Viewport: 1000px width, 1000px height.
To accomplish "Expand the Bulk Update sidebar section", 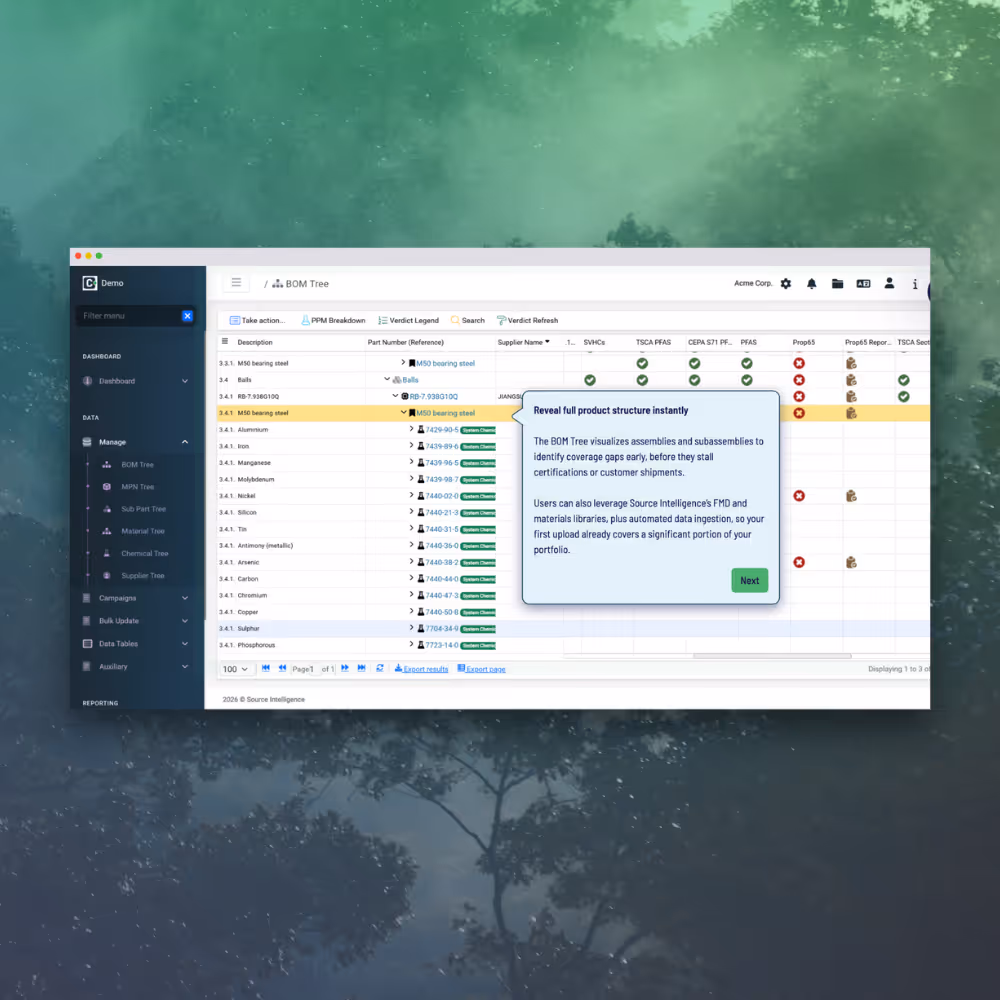I will tap(135, 621).
